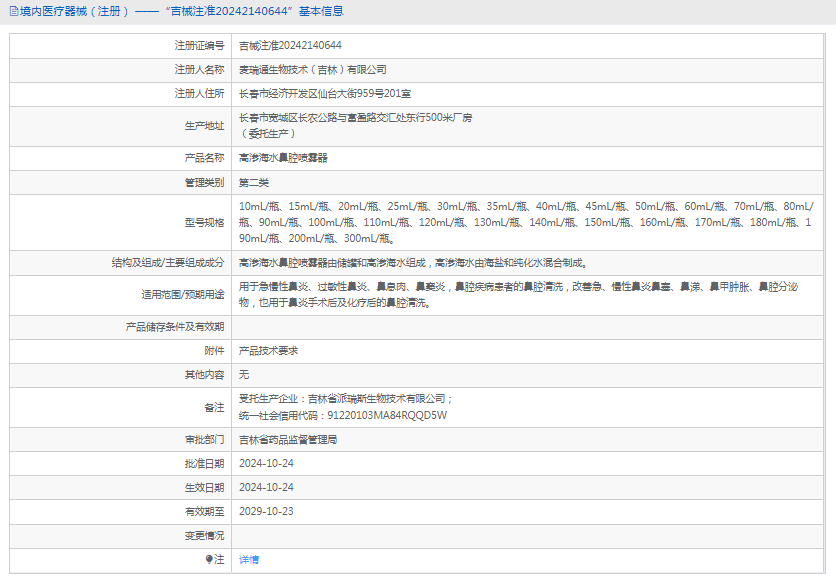836x579 pixels.
Task: Click the 附件 label
Action: coord(214,351)
